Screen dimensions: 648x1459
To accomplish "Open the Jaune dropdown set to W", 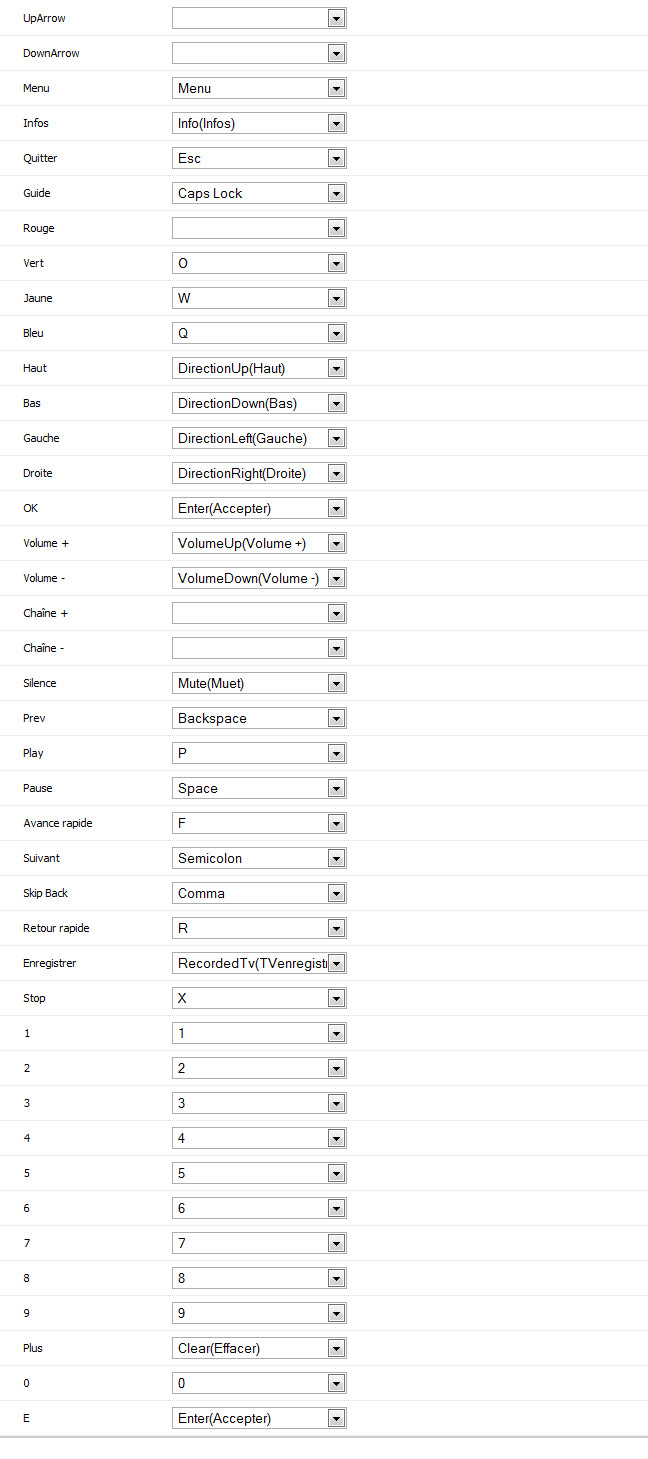I will [x=259, y=298].
